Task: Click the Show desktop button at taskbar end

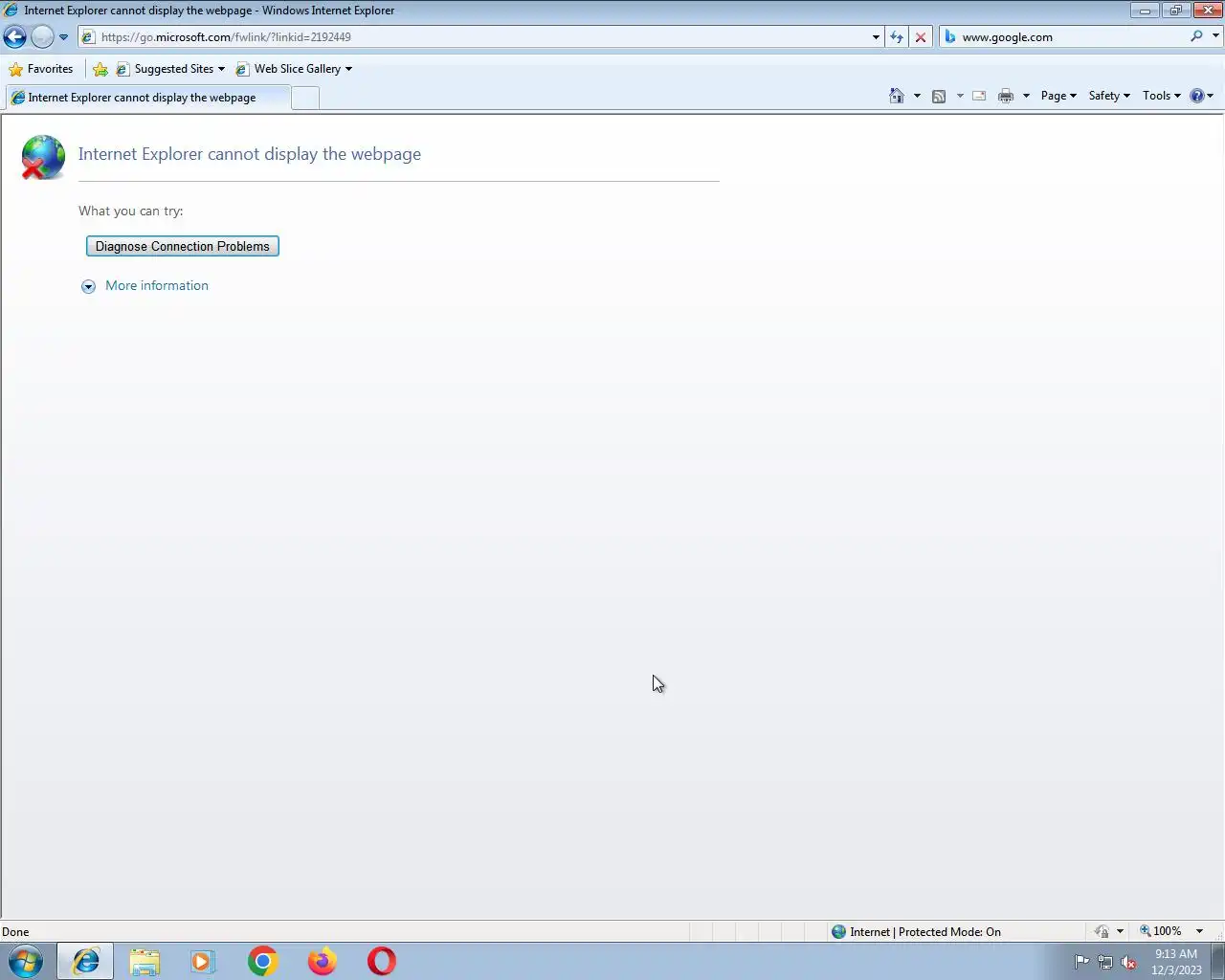Action: tap(1218, 961)
